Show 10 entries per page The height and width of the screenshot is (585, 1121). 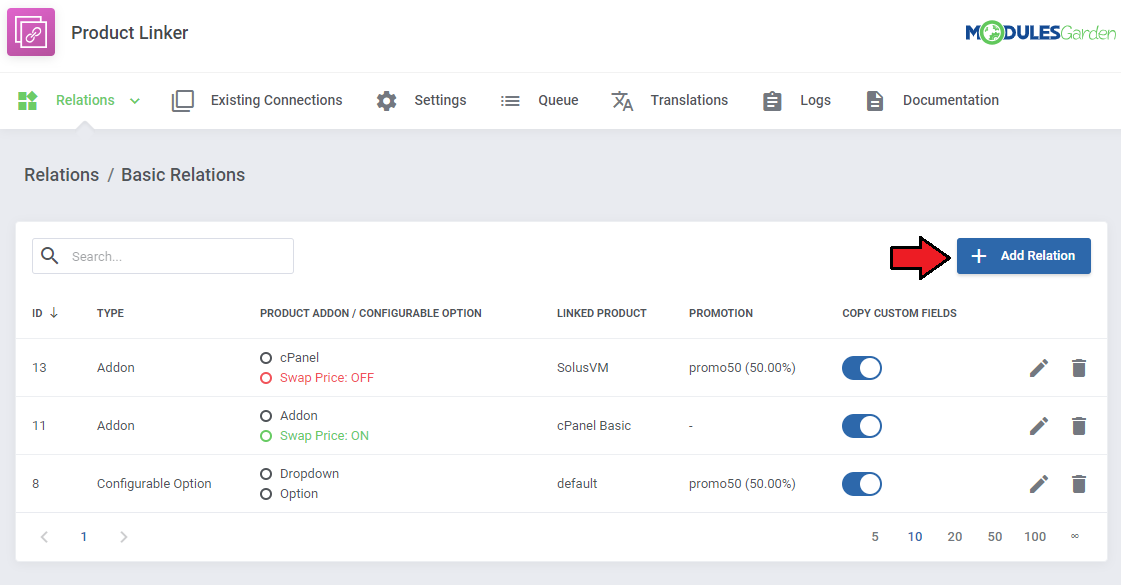914,536
